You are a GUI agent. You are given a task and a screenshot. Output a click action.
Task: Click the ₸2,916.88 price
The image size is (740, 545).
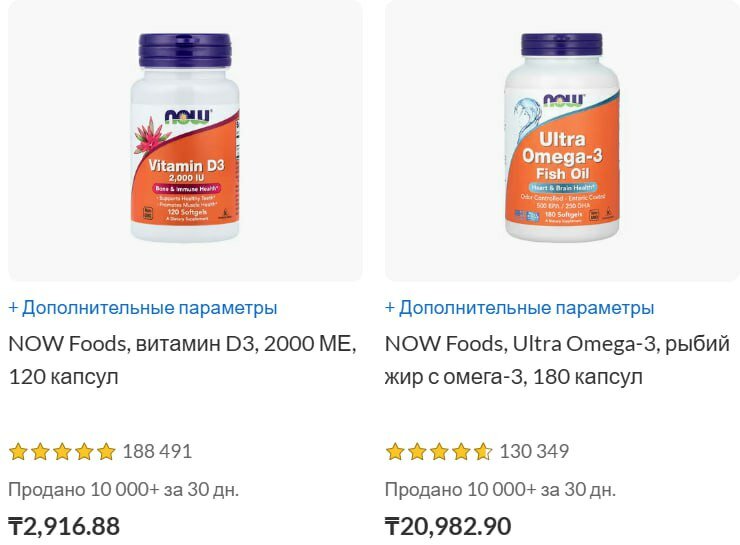[x=64, y=526]
